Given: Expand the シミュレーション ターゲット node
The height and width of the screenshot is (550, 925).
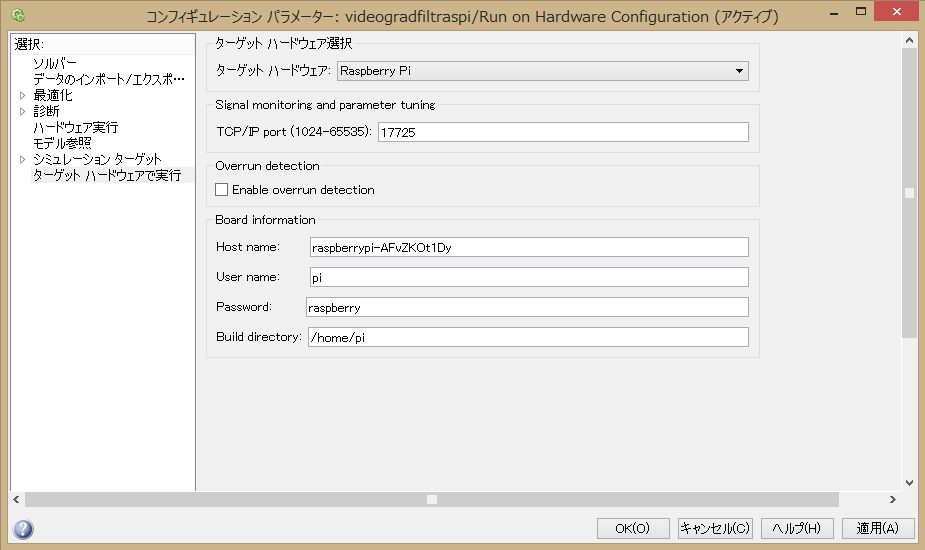Looking at the screenshot, I should pos(23,160).
